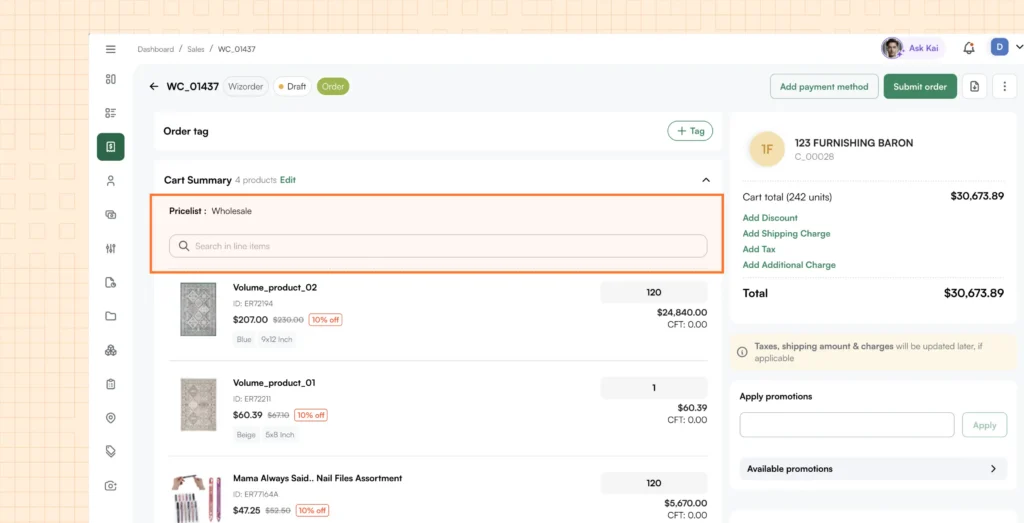Open the dashboard grid icon in sidebar
Viewport: 1024px width, 523px height.
click(x=110, y=79)
